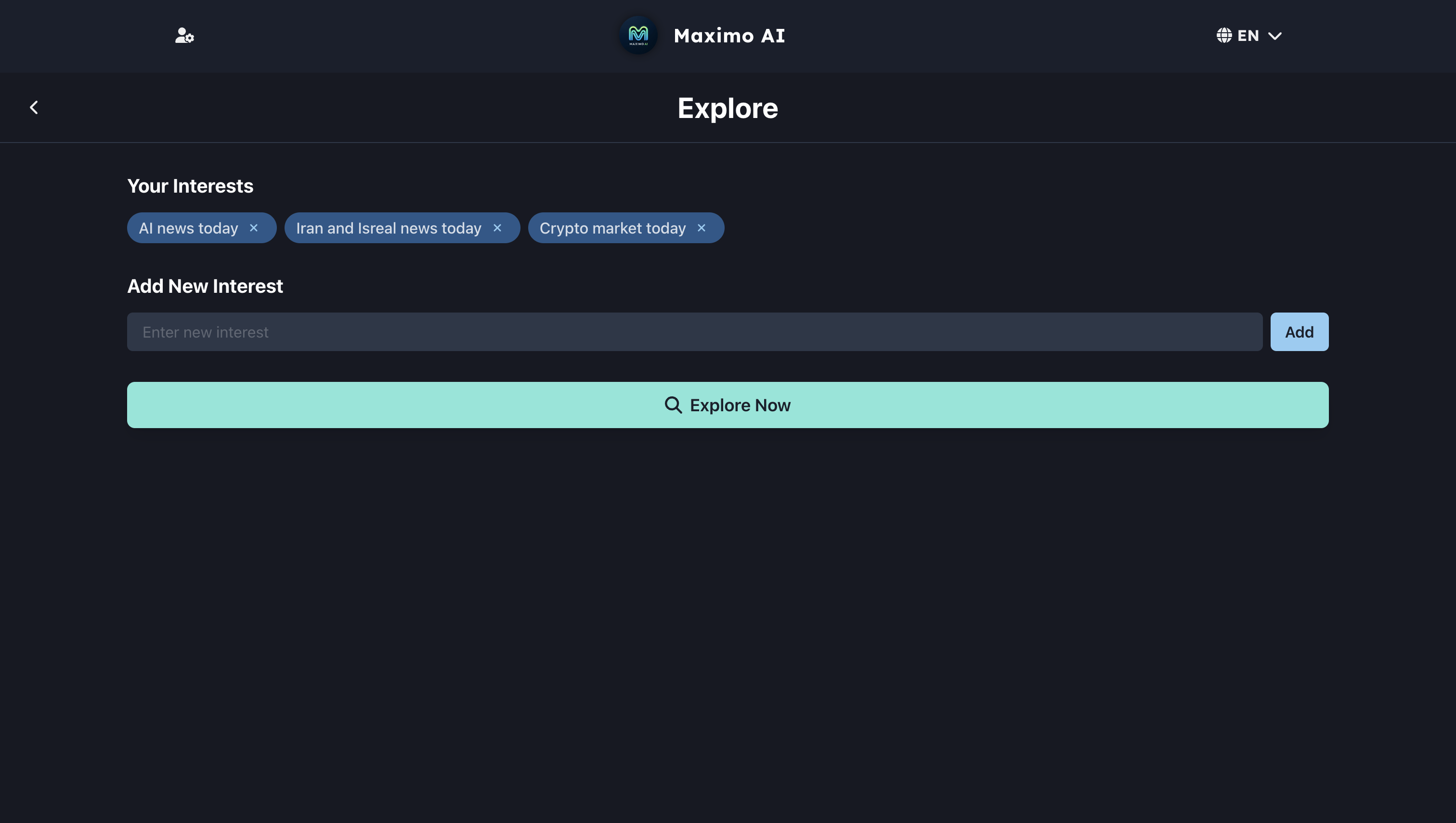Go back using the left chevron
Screen dimensions: 1456x823
click(34, 107)
